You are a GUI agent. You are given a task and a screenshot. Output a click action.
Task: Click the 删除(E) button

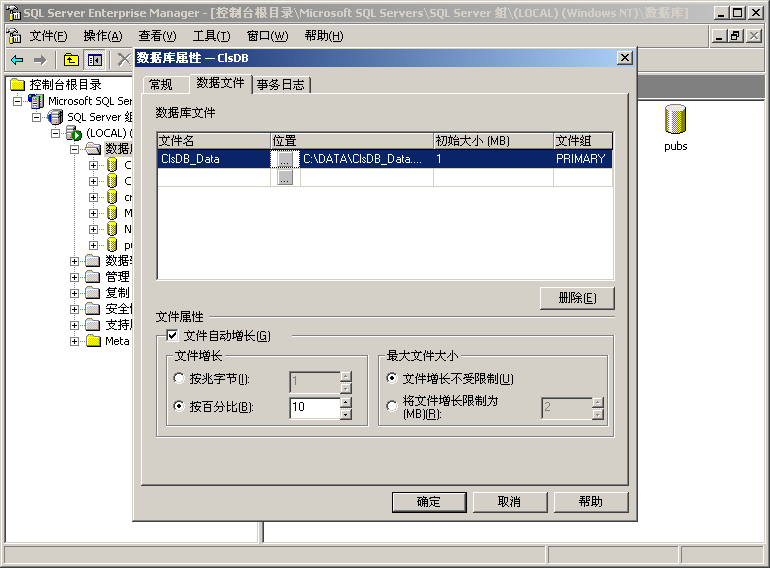577,298
